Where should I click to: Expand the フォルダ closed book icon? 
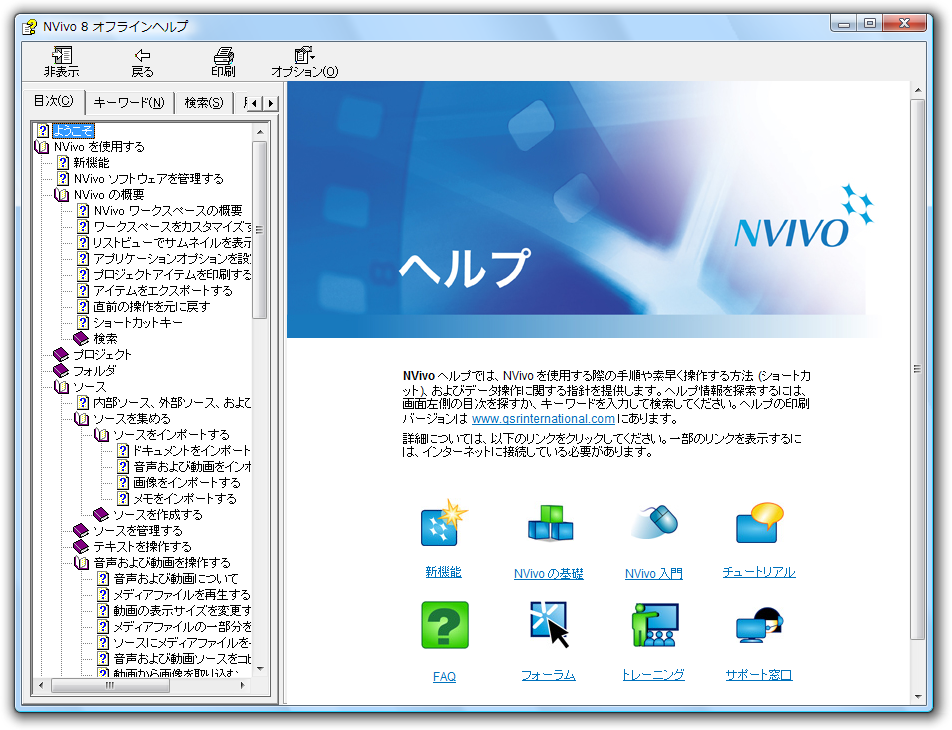pos(61,370)
